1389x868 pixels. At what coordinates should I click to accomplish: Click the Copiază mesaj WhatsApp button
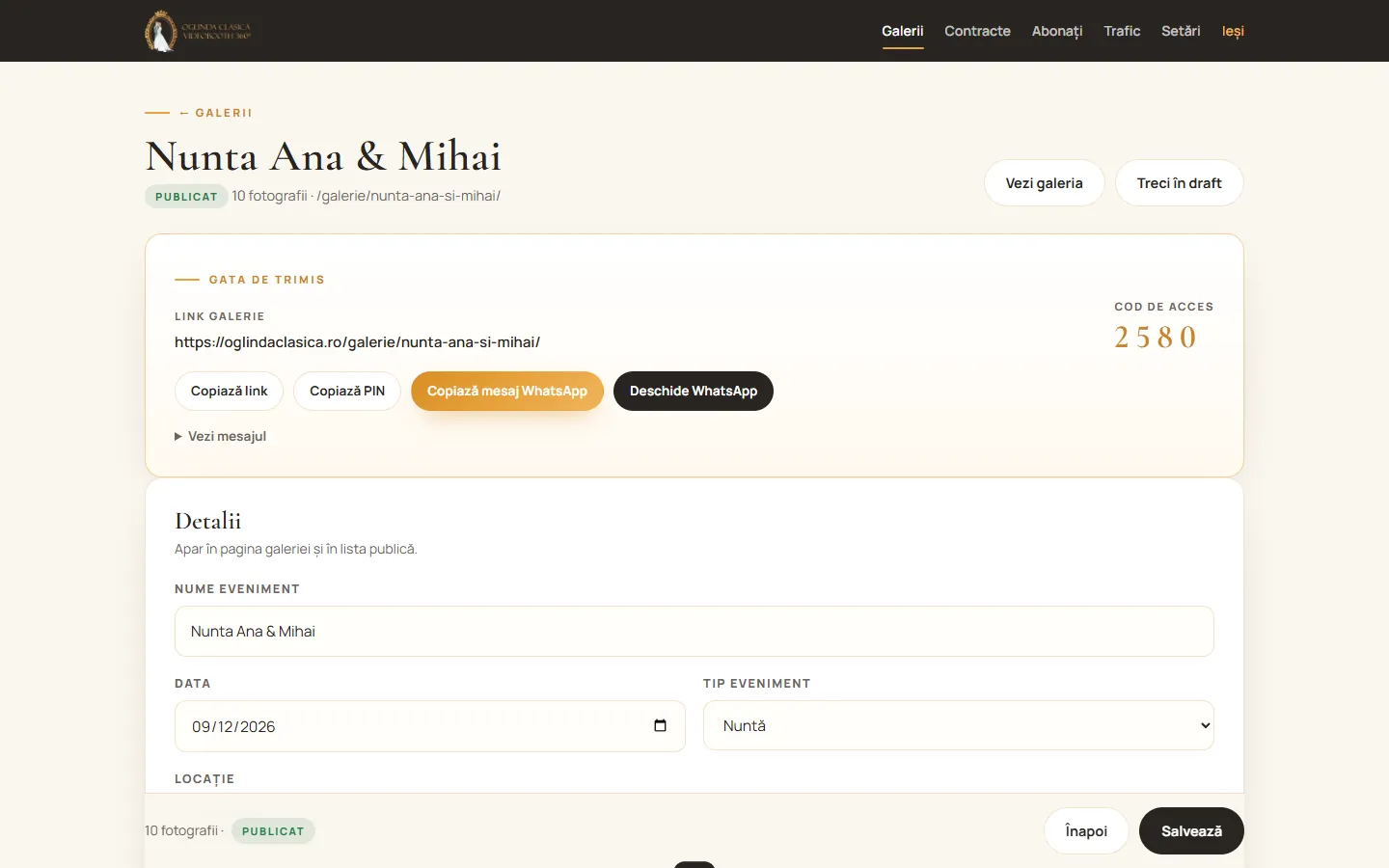[x=507, y=391]
